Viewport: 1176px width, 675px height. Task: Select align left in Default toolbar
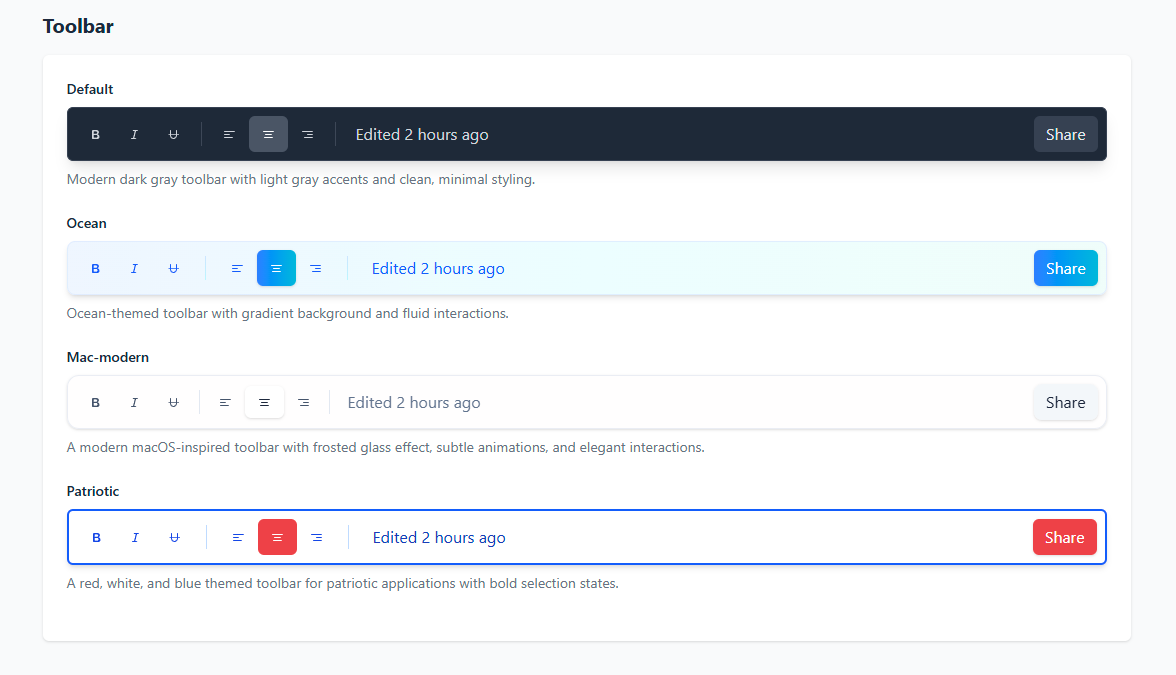point(230,134)
